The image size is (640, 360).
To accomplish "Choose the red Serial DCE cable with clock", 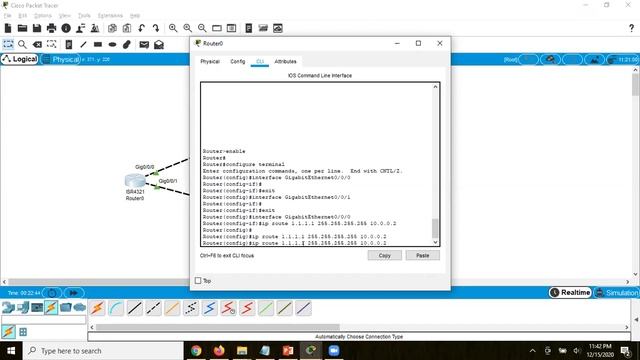I will [229, 308].
